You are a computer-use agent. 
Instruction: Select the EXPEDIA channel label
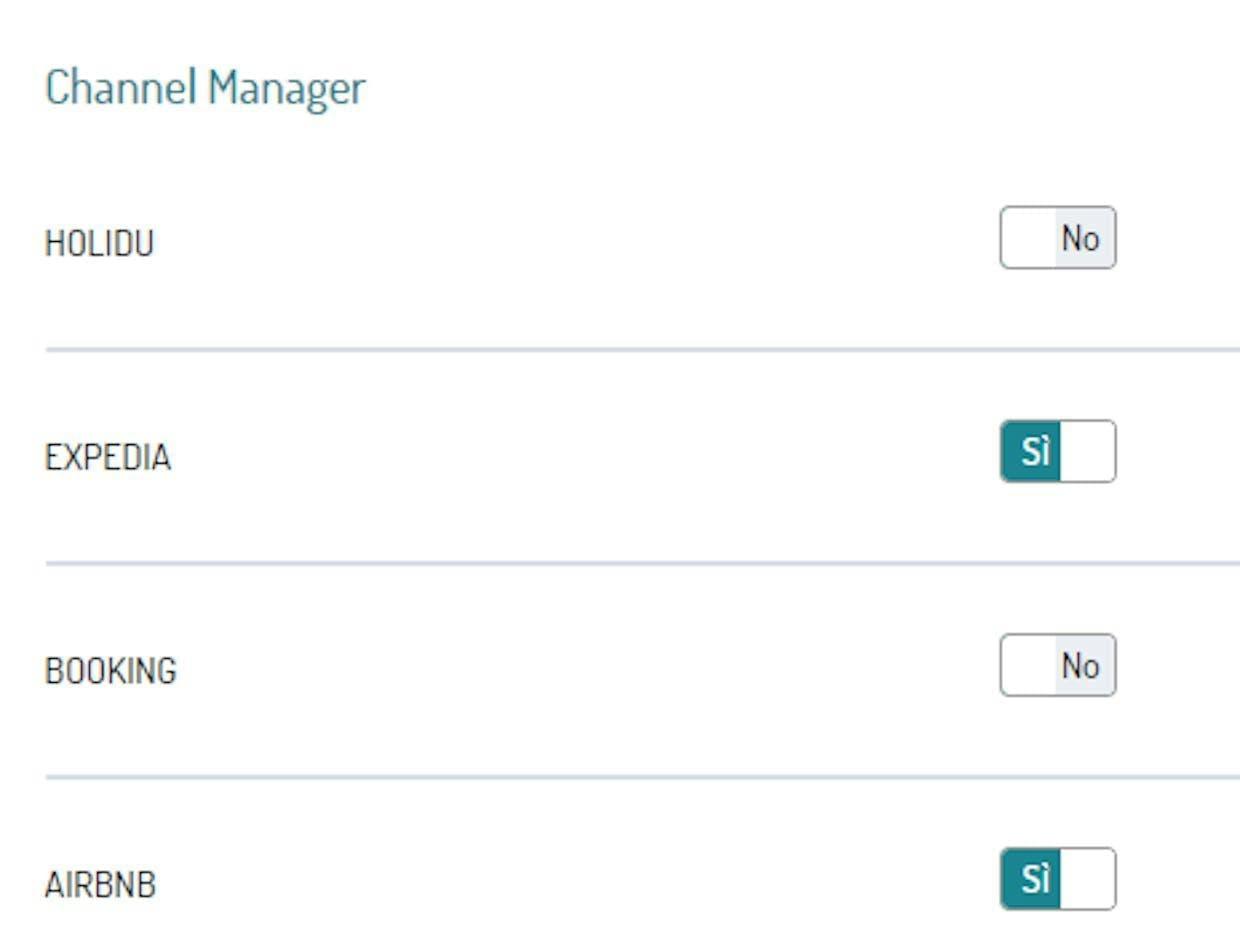[107, 457]
